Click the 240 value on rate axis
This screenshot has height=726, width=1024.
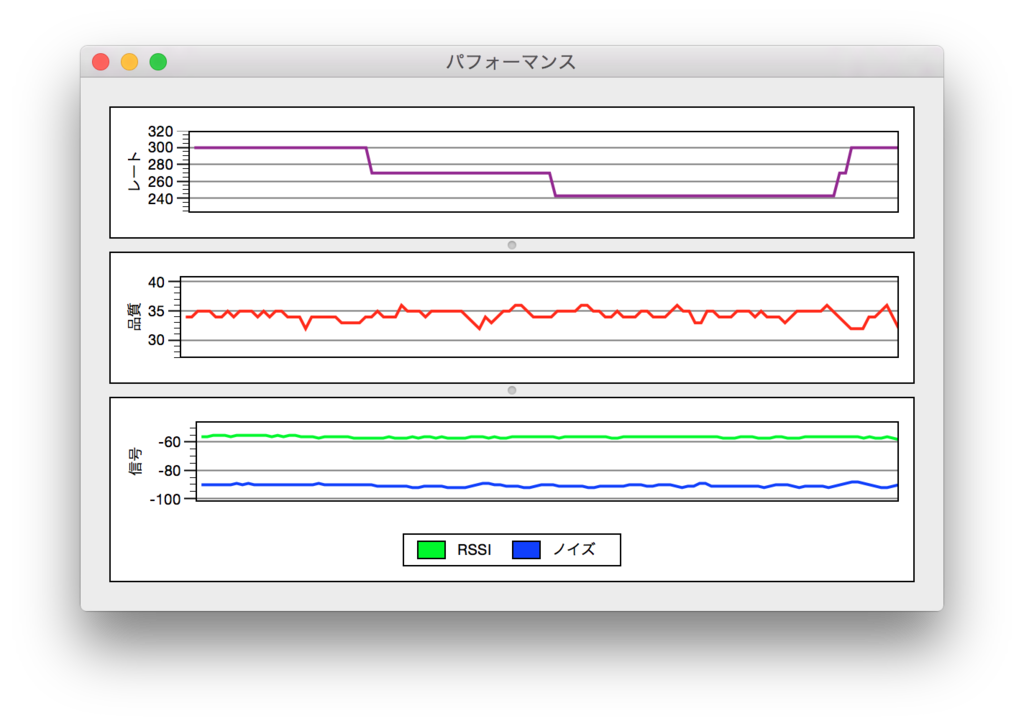click(x=161, y=198)
